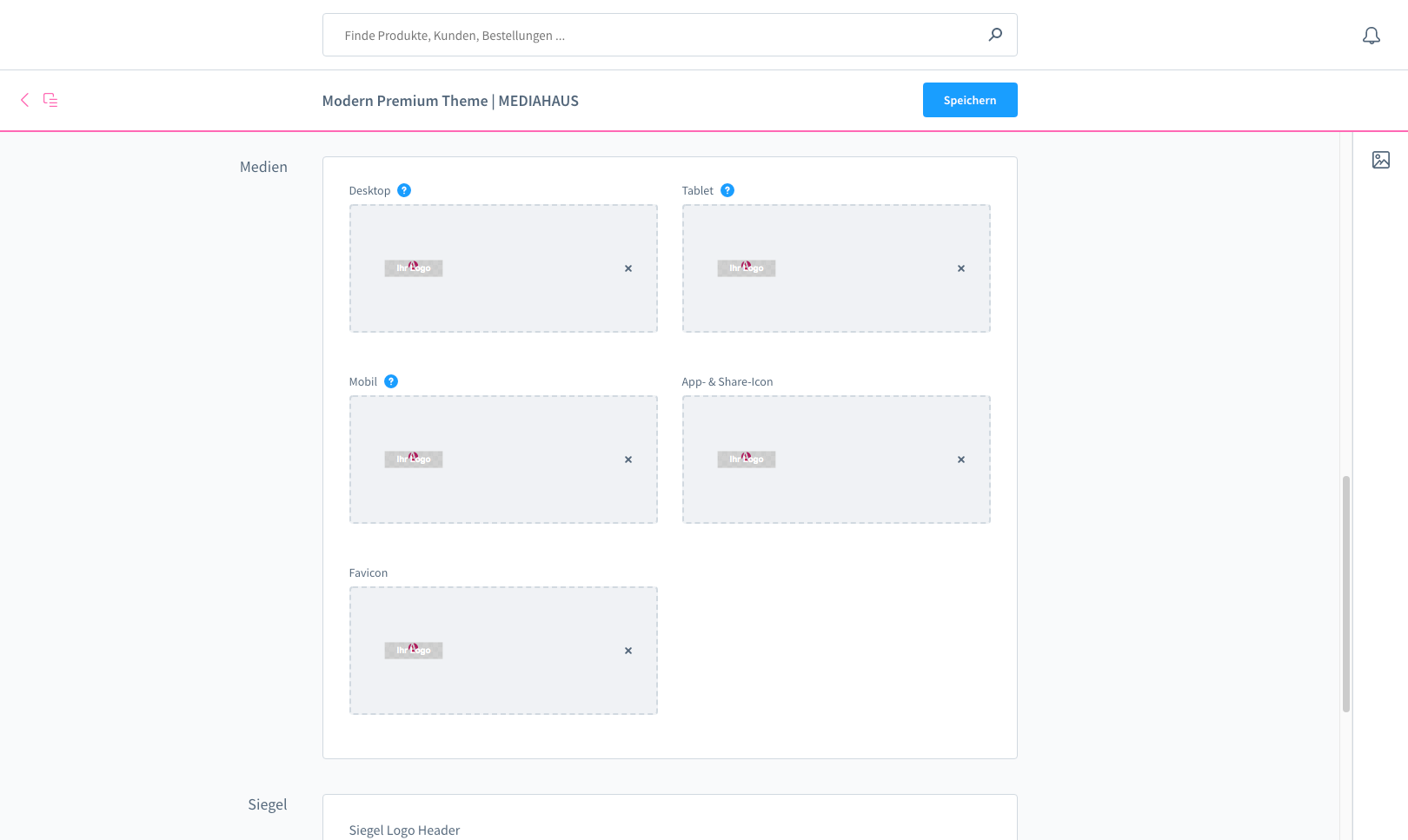Remove the Tablet logo image

tap(960, 268)
